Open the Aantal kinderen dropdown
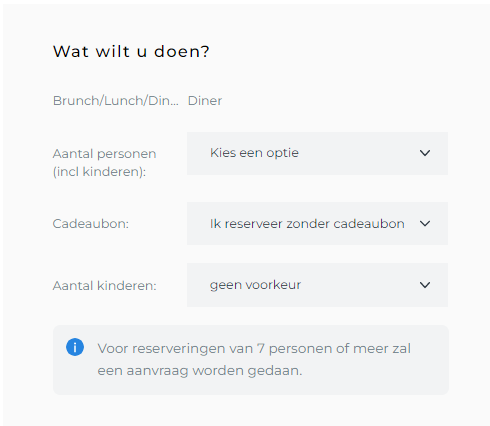This screenshot has width=490, height=426. point(317,285)
